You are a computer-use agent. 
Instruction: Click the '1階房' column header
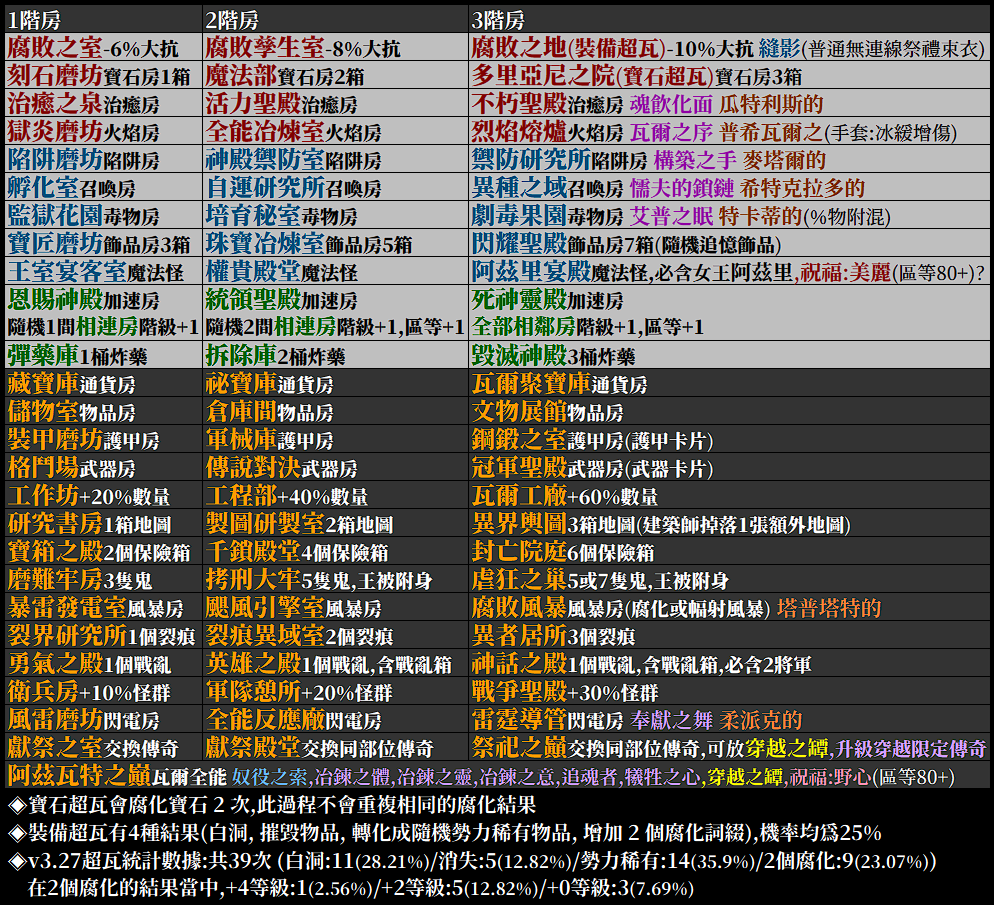click(103, 20)
